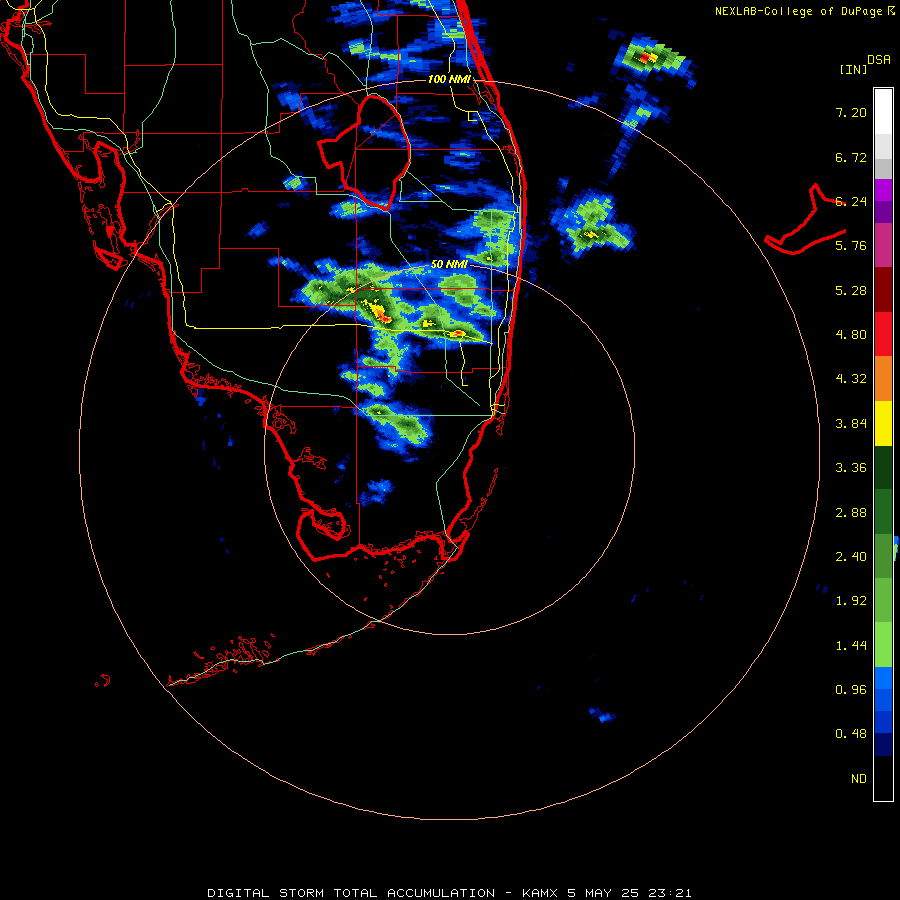
Task: Pick the orange swatch beside 4.32
Action: [883, 379]
